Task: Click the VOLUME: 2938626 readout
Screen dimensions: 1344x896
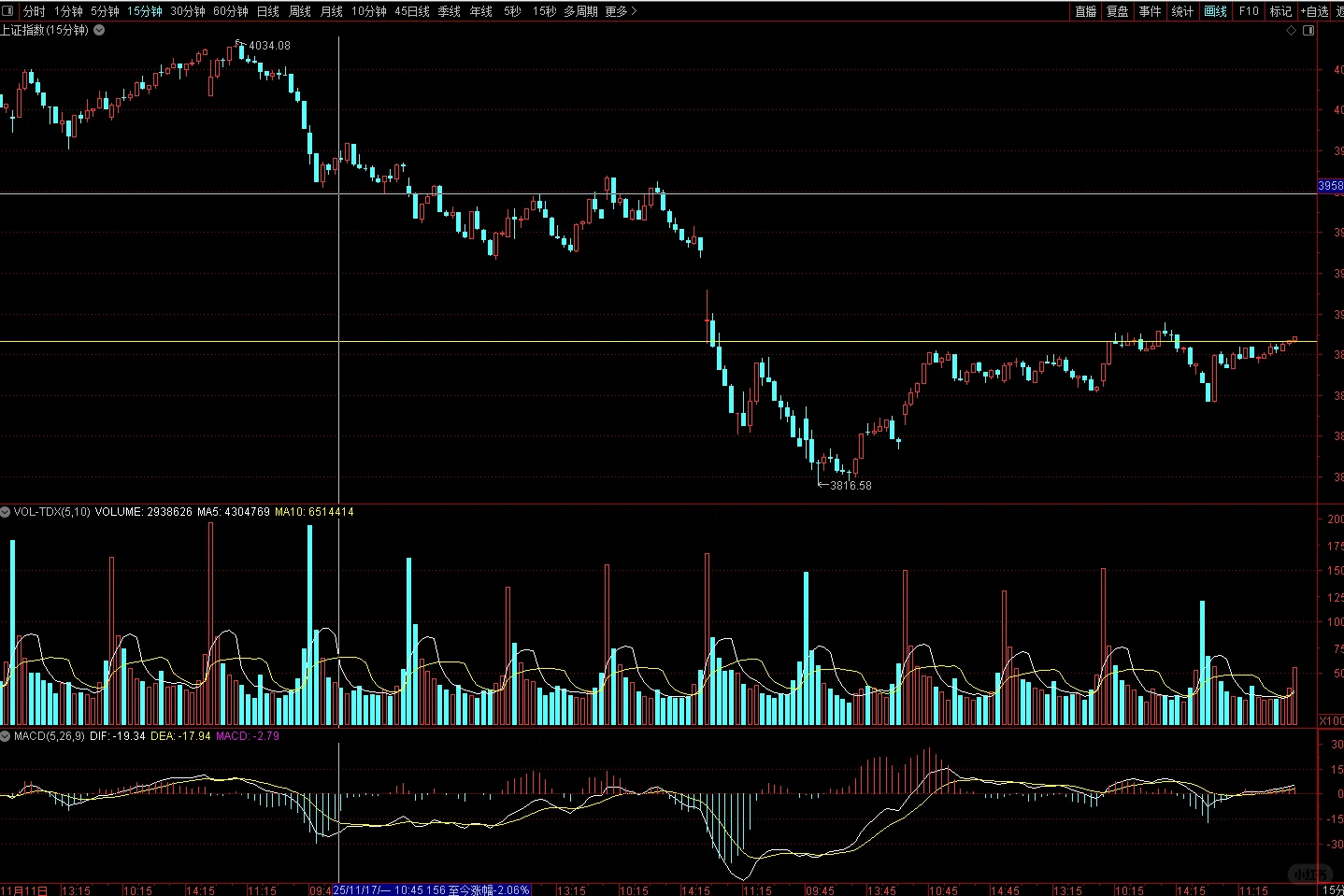Action: coord(144,512)
